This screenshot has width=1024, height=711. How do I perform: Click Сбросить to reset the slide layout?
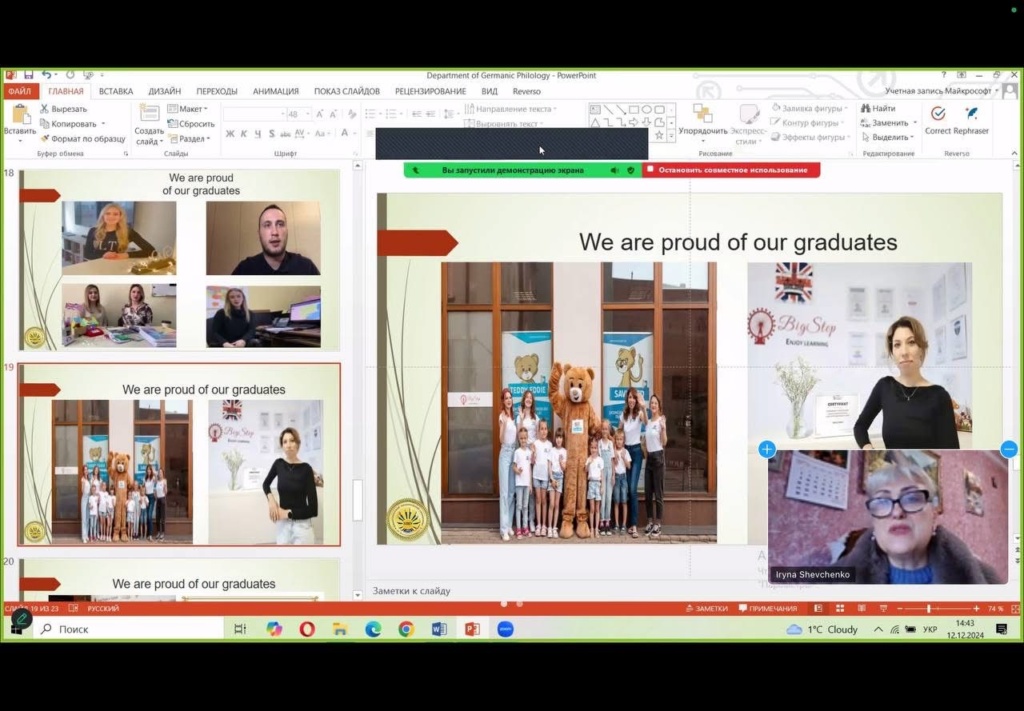pos(191,123)
